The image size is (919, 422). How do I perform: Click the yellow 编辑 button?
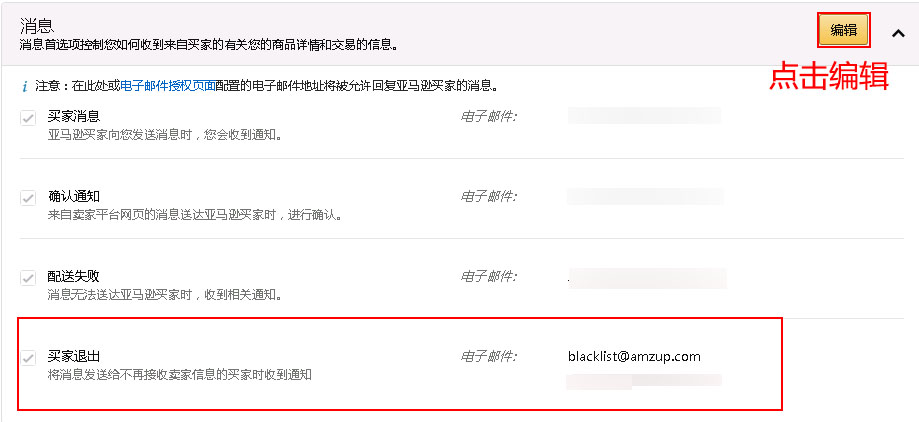(x=843, y=31)
